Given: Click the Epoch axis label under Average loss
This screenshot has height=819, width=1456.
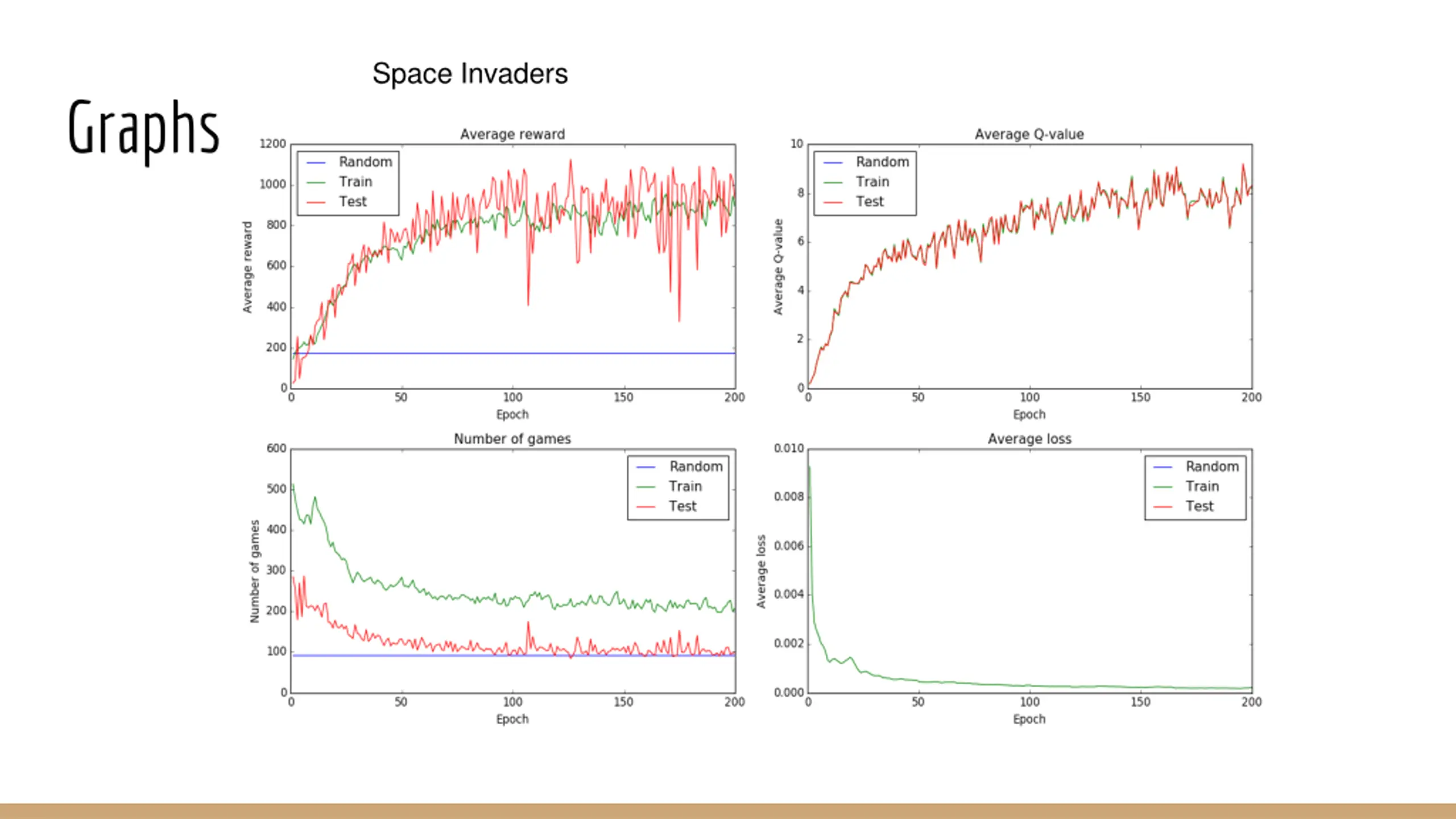Looking at the screenshot, I should 1029,719.
